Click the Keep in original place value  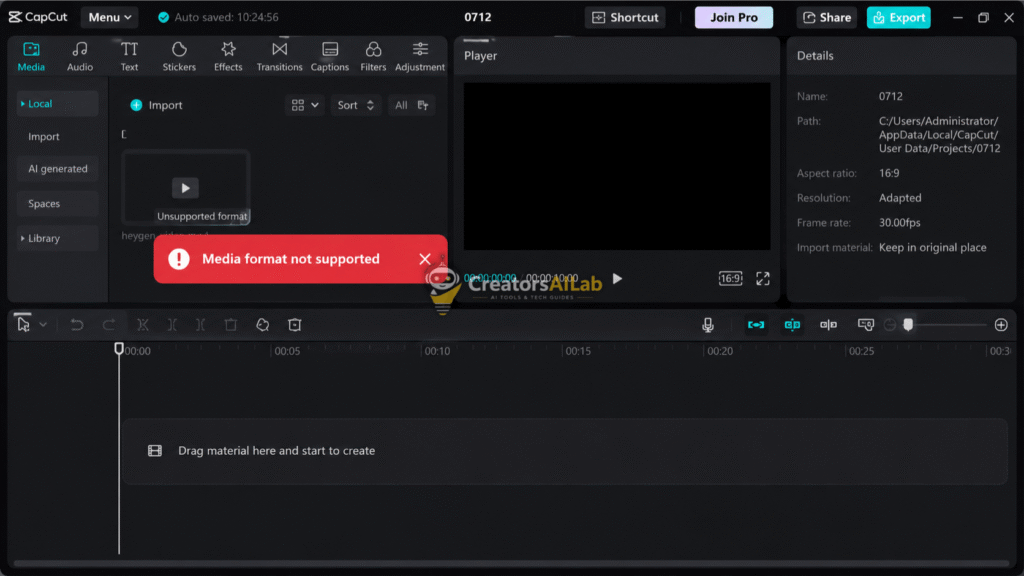(x=932, y=248)
